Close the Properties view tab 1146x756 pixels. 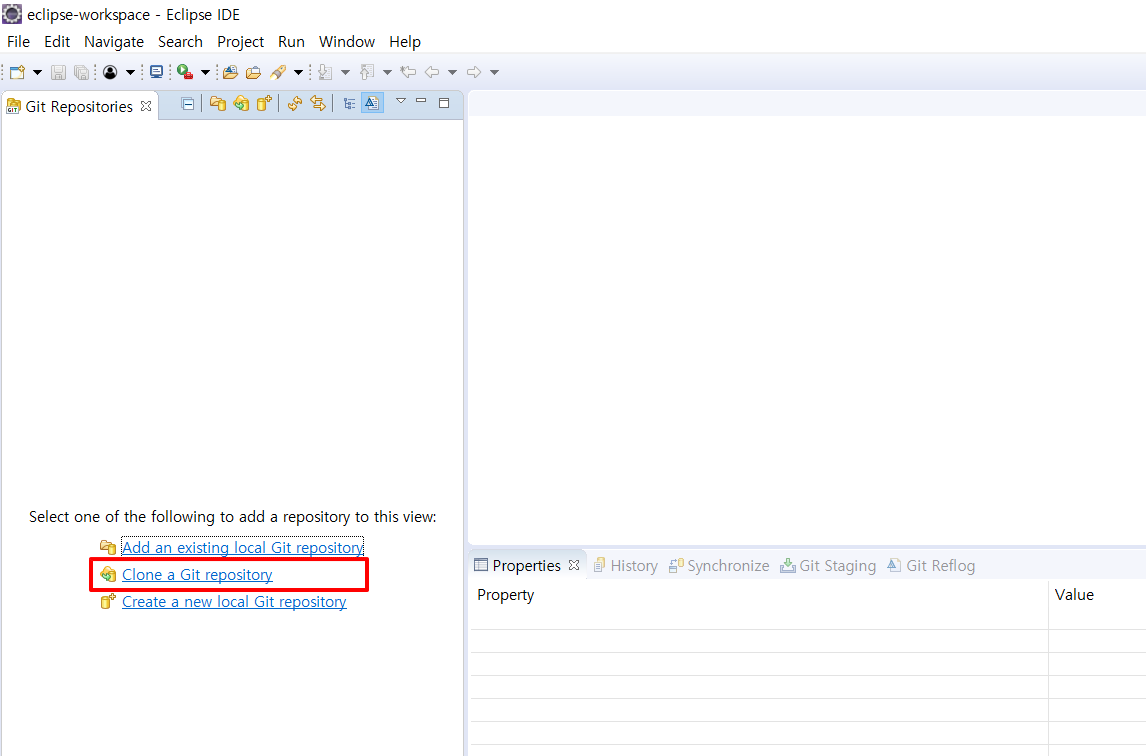574,565
